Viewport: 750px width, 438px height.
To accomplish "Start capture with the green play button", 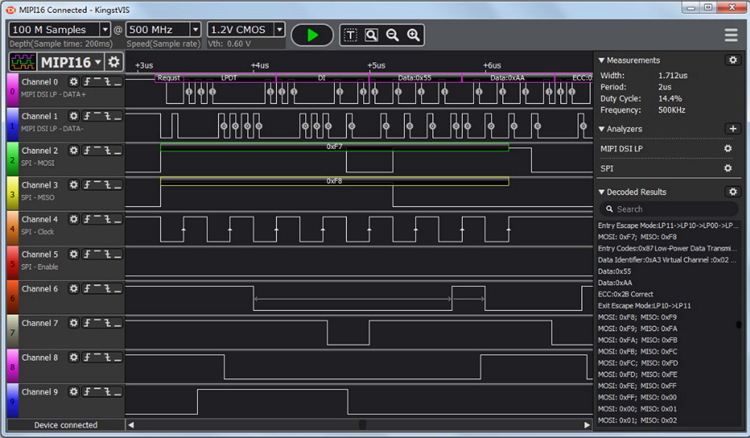I will coord(312,34).
